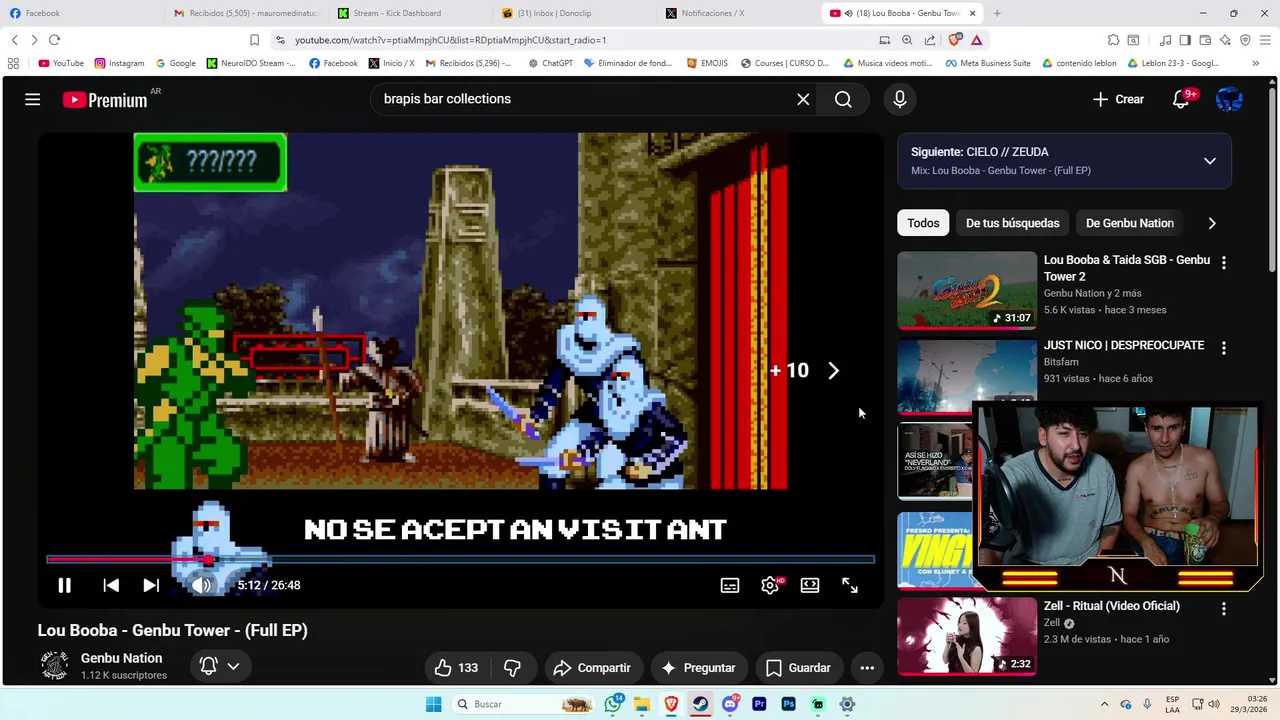Show hidden bookmarks overflow chevron

(1256, 63)
